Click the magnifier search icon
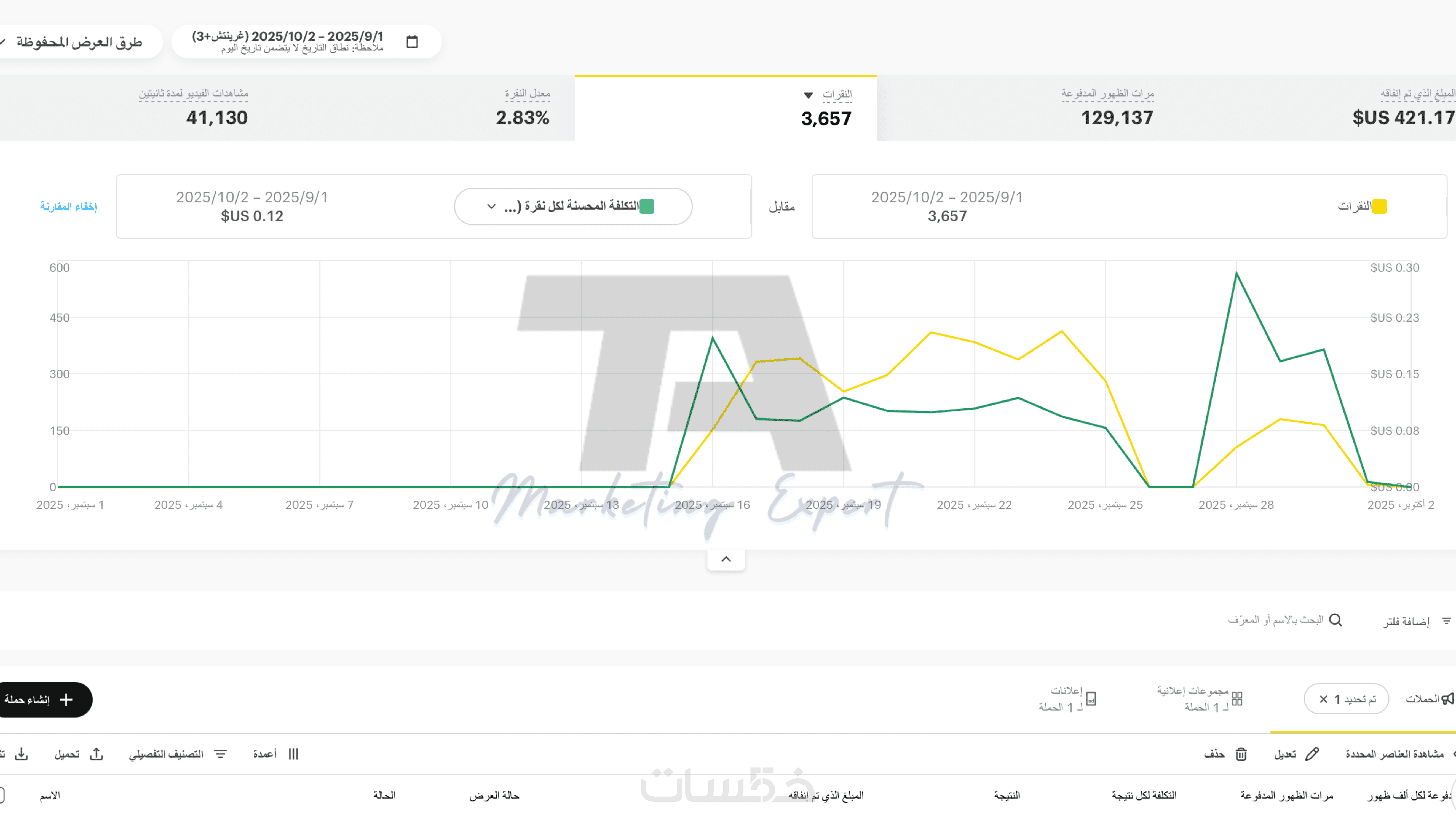The image size is (1456, 819). click(1335, 620)
